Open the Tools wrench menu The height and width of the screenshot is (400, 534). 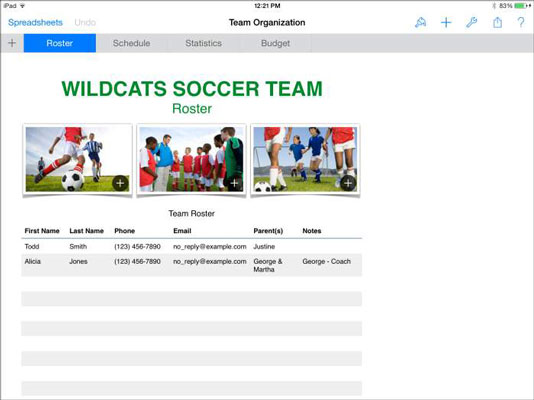(x=471, y=22)
